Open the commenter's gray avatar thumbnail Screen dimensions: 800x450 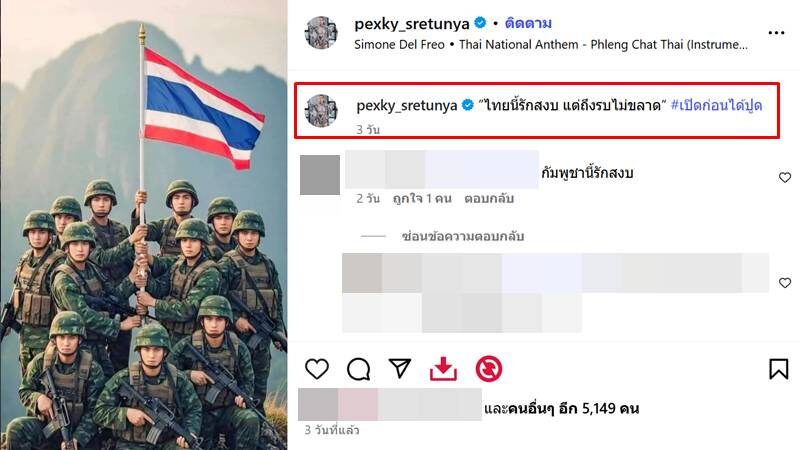pos(320,175)
